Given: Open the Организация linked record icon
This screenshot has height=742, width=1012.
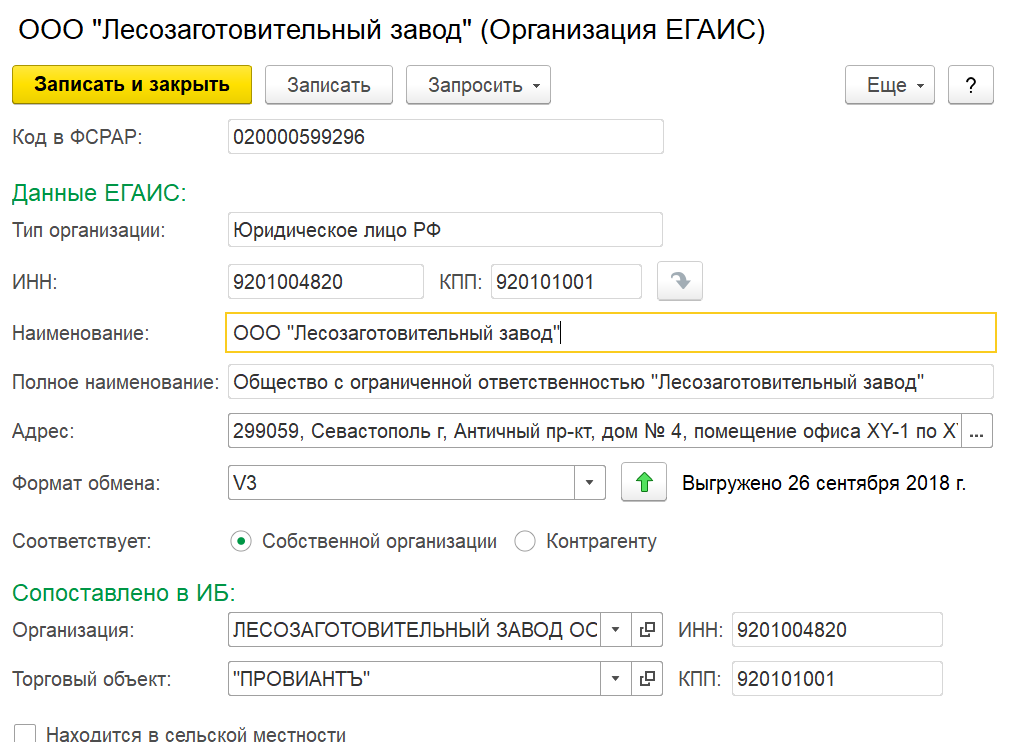Looking at the screenshot, I should pos(647,630).
